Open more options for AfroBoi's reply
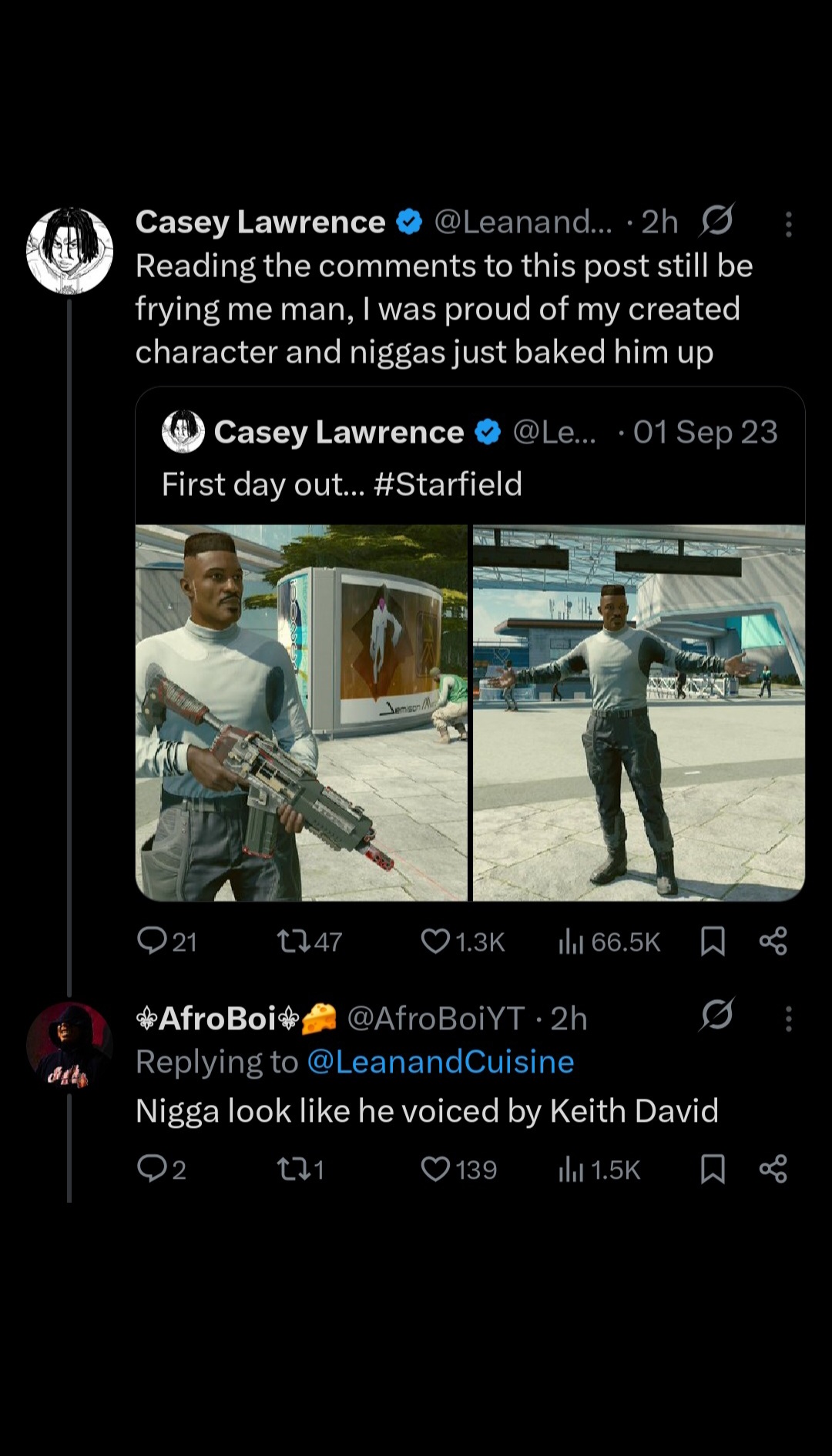This screenshot has width=832, height=1456. 788,1019
